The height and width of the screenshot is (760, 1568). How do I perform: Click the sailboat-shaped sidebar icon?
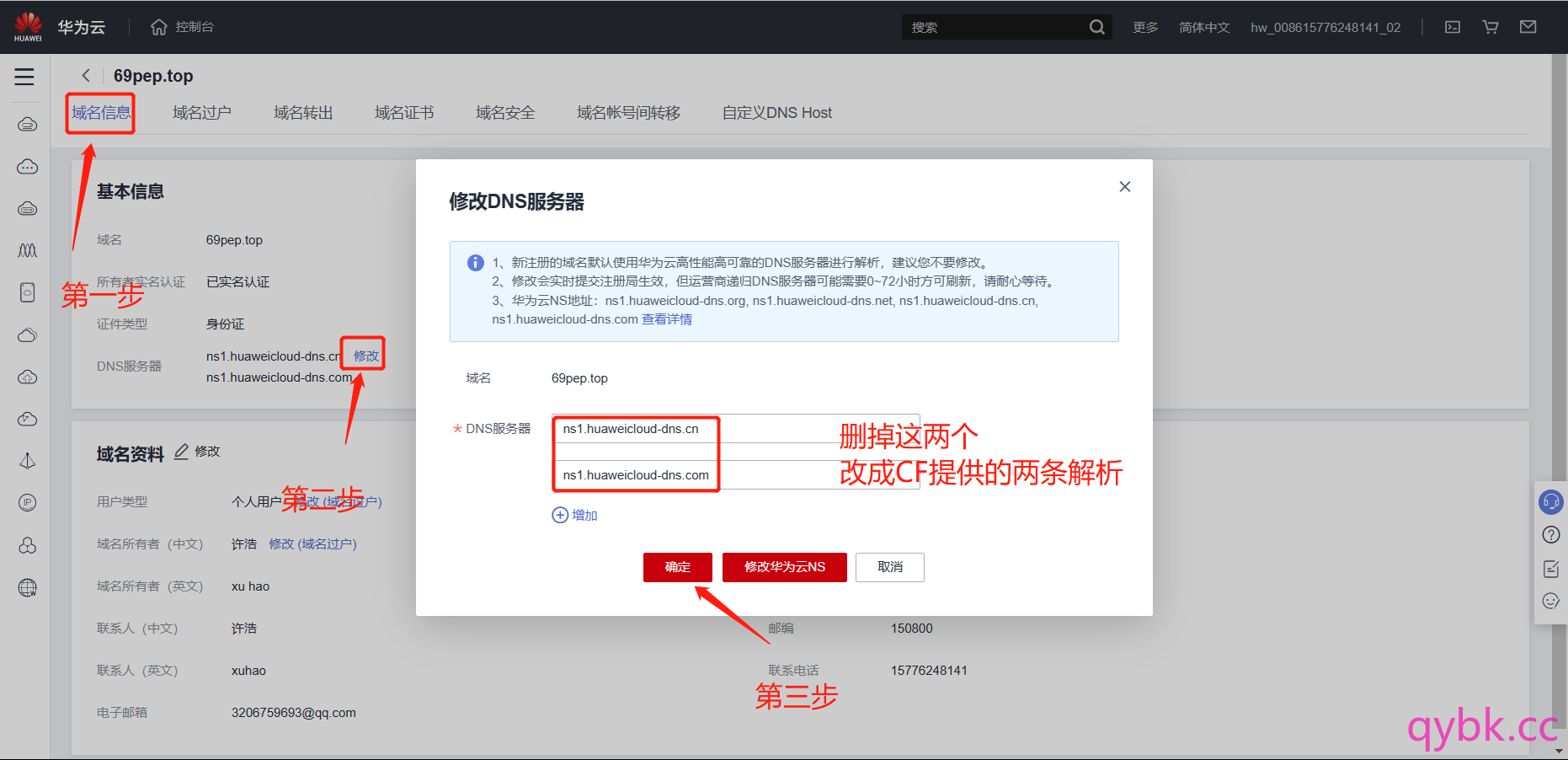pos(28,461)
